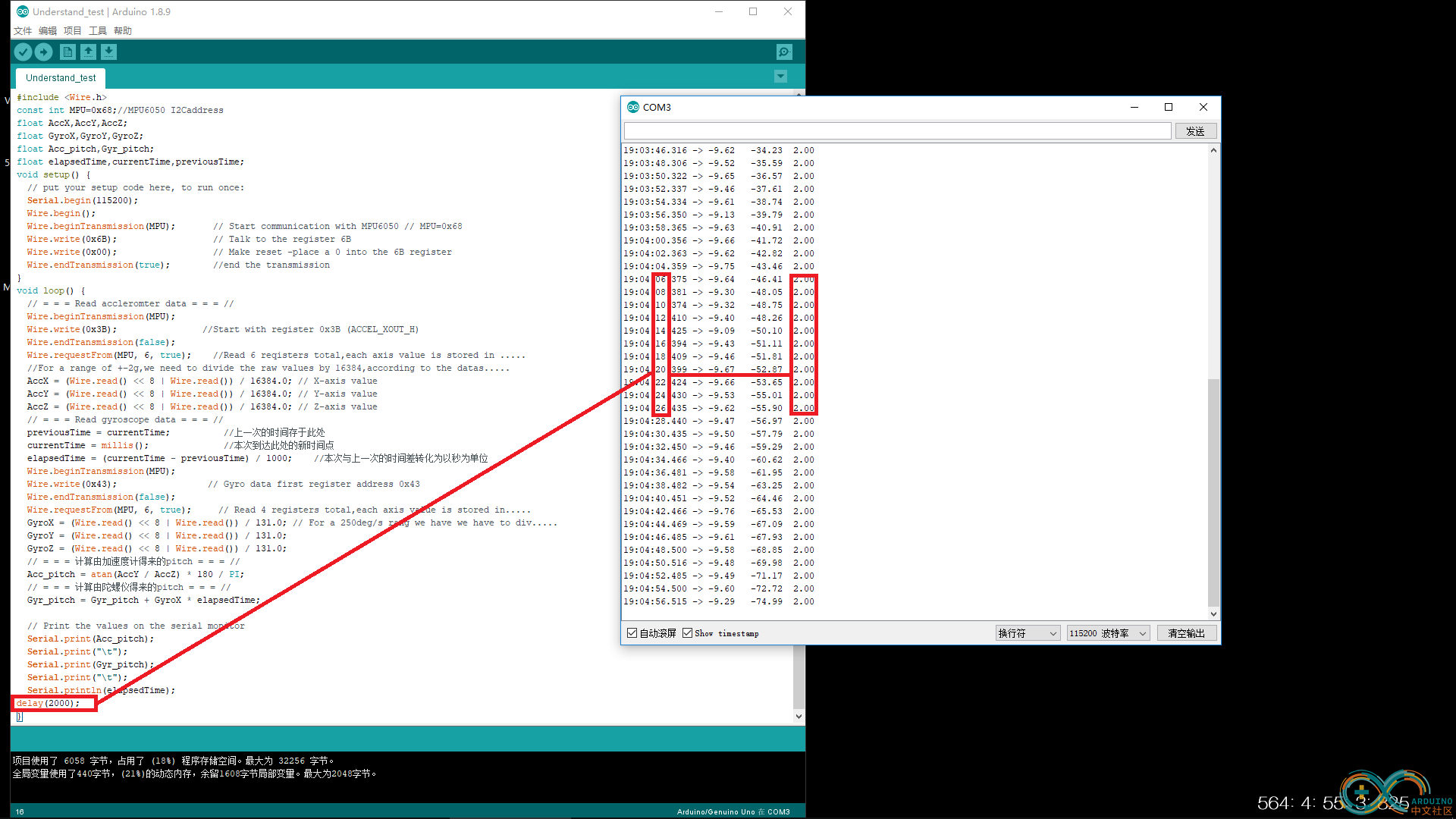
Task: Click the COM3 window Arduino icon
Action: [x=633, y=107]
